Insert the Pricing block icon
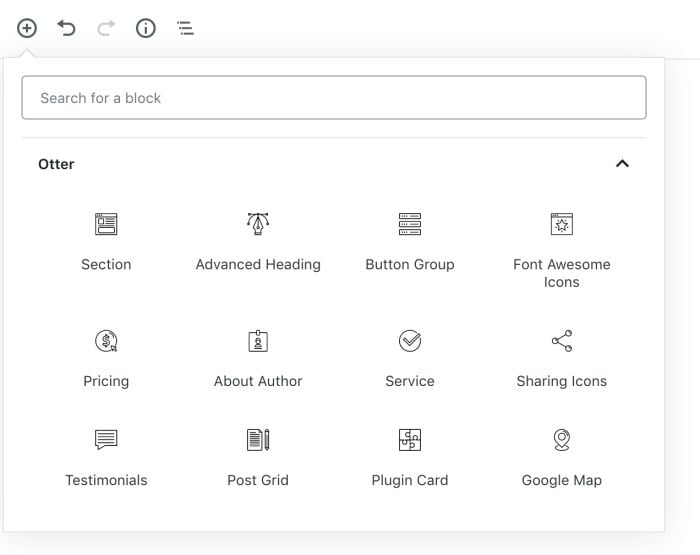 106,341
